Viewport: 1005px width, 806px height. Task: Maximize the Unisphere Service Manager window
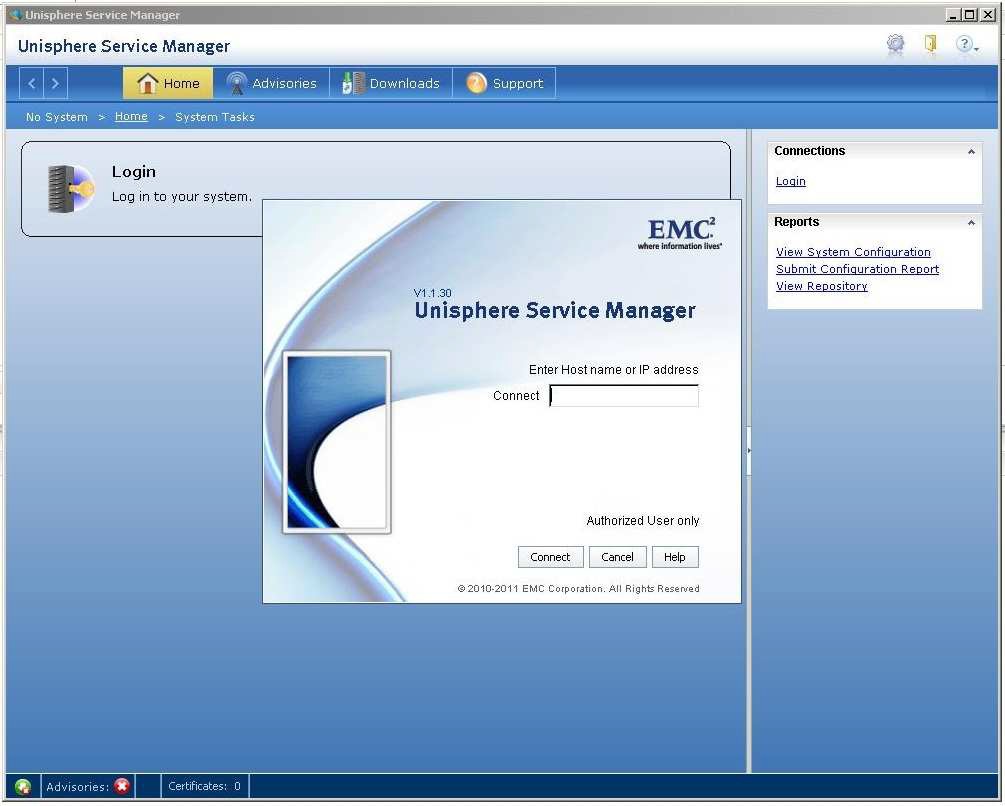tap(970, 15)
